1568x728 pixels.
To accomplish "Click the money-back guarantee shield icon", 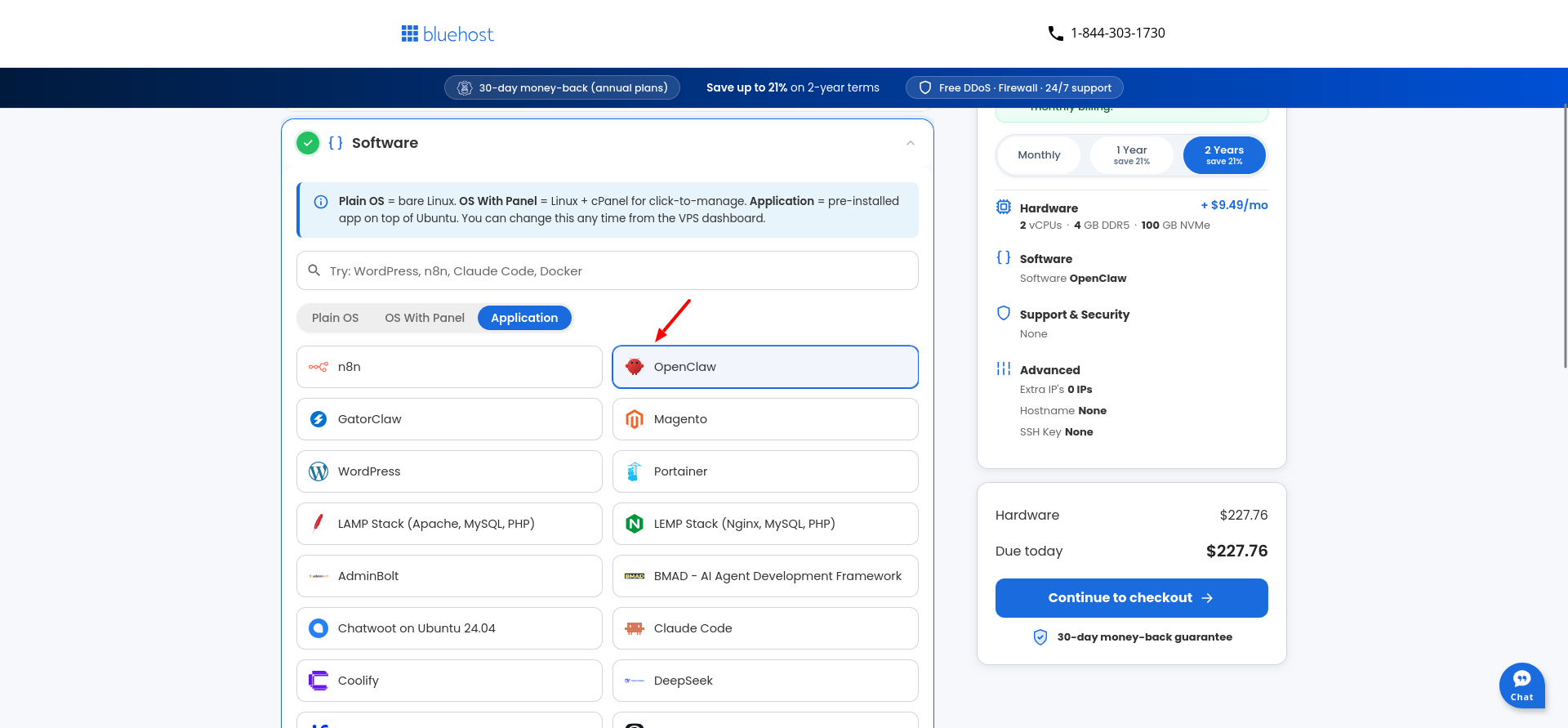I will click(1040, 637).
